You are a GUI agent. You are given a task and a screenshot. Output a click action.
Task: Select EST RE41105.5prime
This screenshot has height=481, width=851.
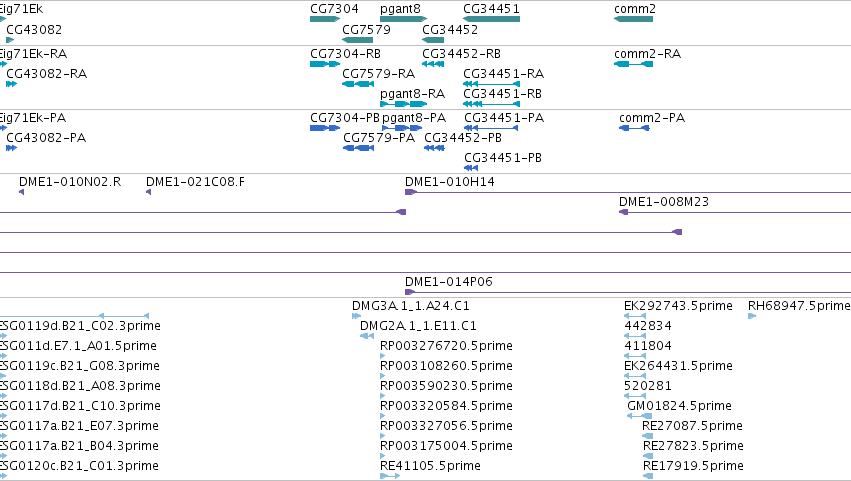pyautogui.click(x=430, y=466)
